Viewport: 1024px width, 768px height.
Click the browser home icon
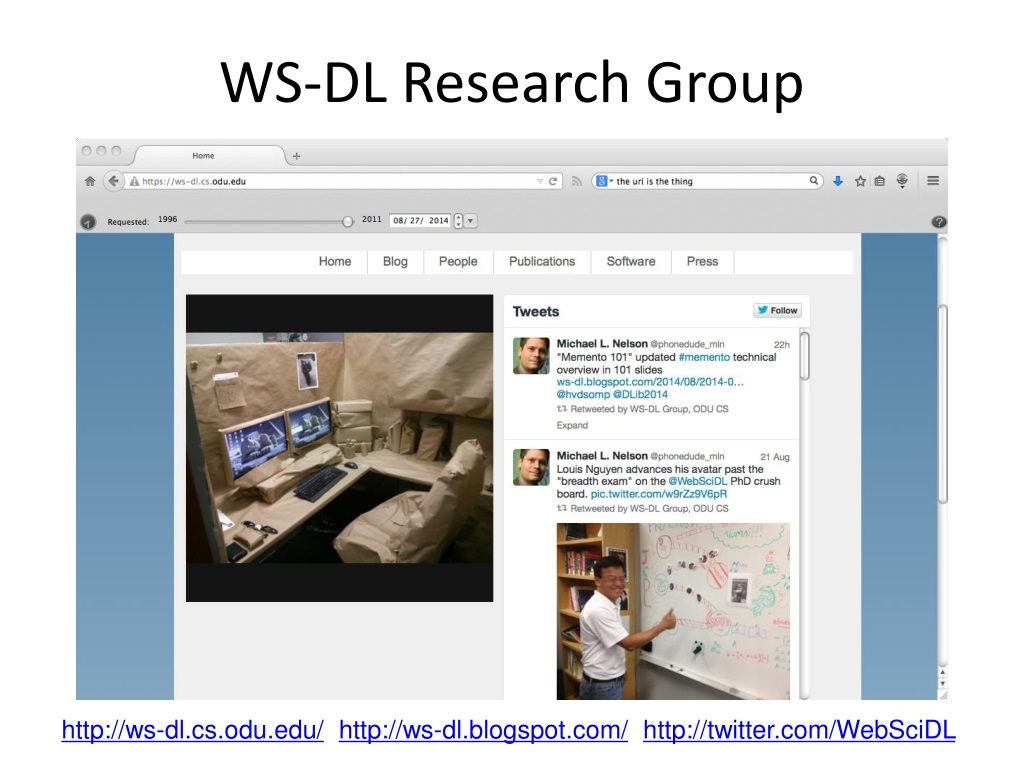pyautogui.click(x=90, y=181)
